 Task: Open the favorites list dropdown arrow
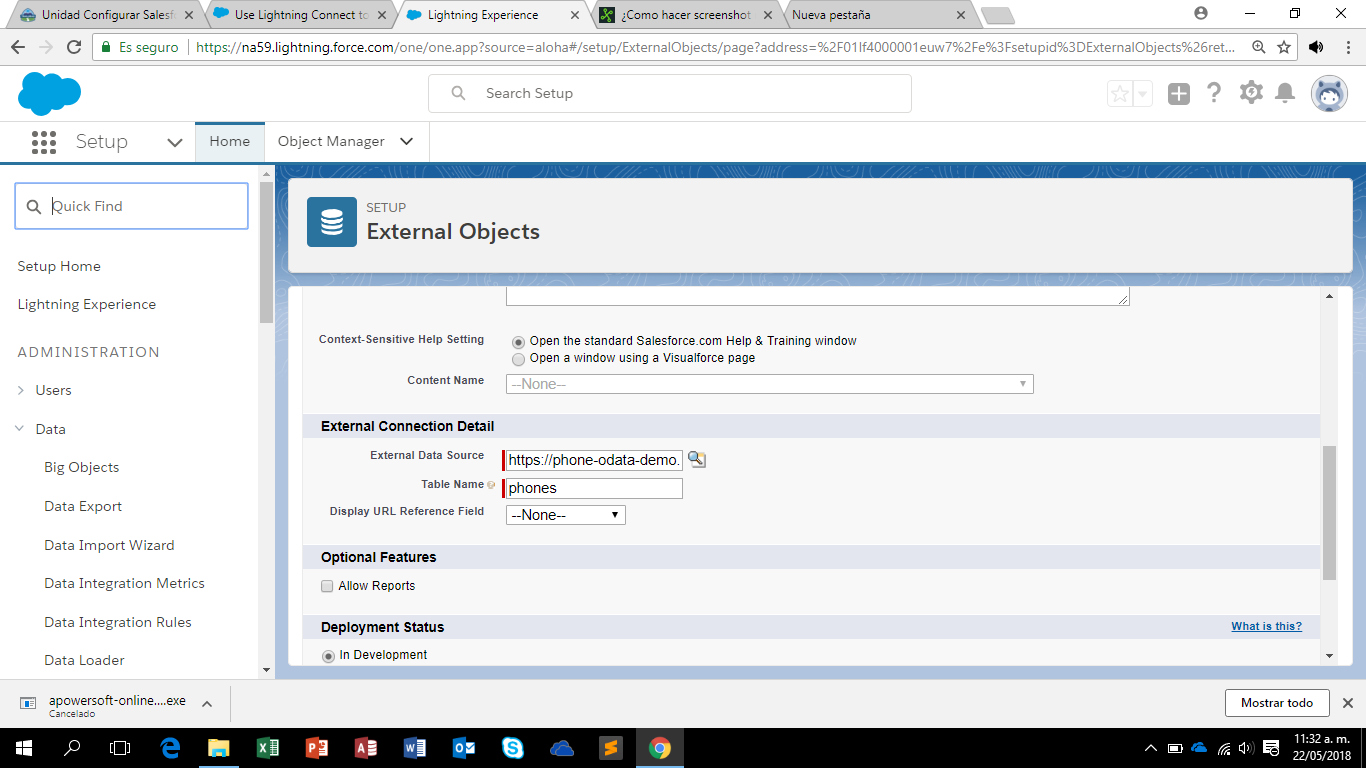[x=1142, y=94]
